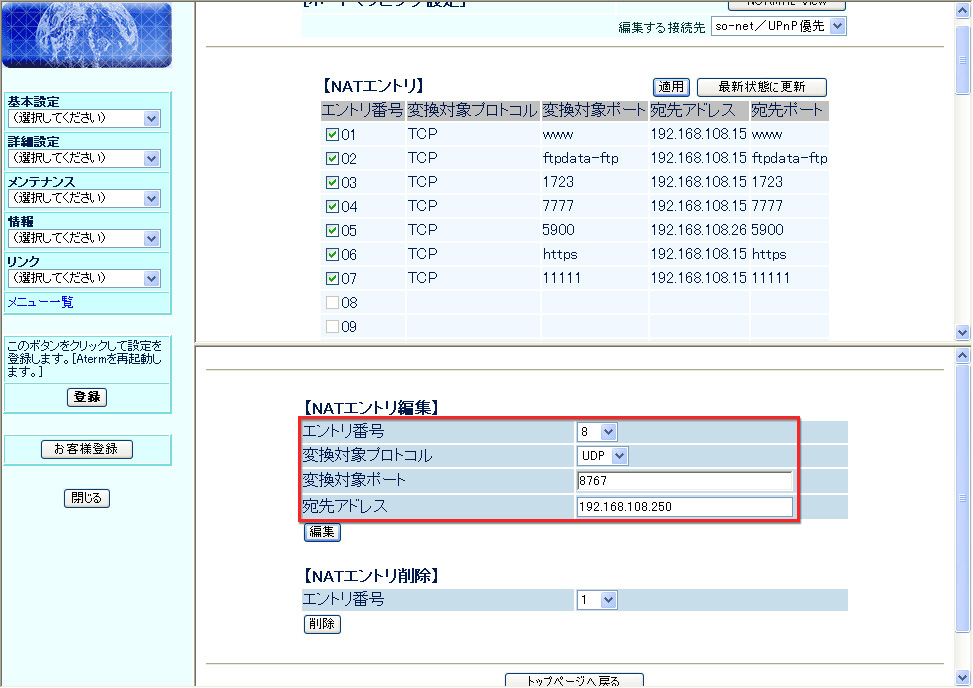The width and height of the screenshot is (973, 688).
Task: Open entry number dropdown in NATエントリ削除
Action: [x=597, y=600]
